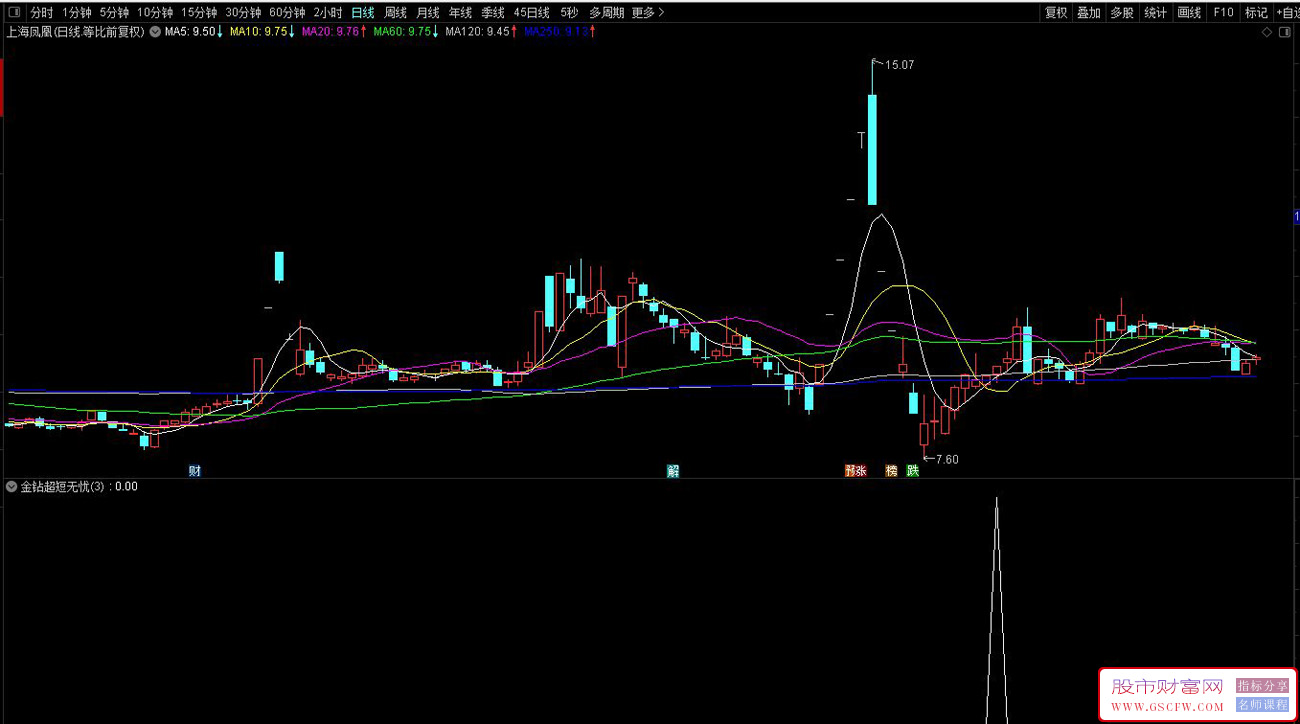Screen dimensions: 1300x724
Task: Open the 画线 drawing tools button
Action: tap(1189, 13)
